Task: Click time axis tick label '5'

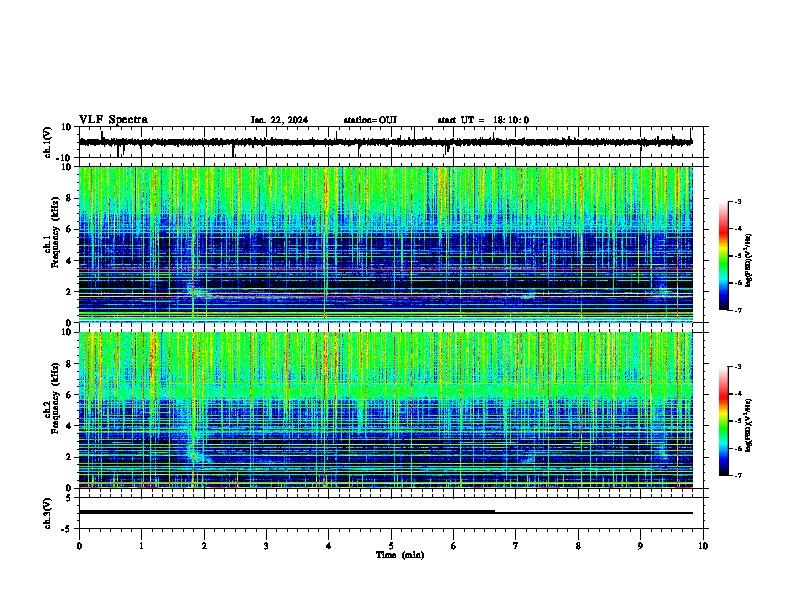Action: (x=391, y=546)
